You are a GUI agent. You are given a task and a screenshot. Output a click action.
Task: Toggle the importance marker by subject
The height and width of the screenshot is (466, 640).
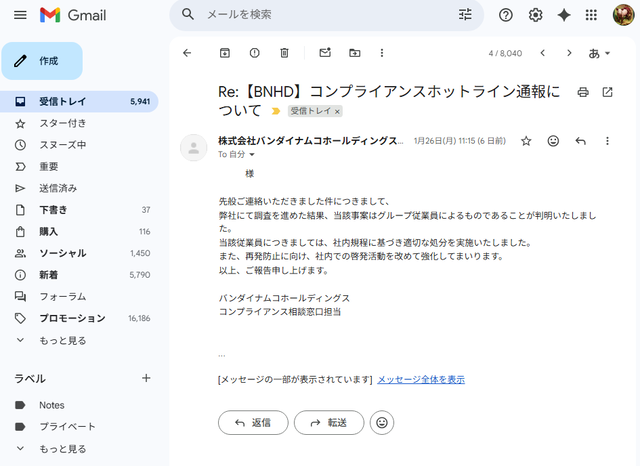coord(276,111)
